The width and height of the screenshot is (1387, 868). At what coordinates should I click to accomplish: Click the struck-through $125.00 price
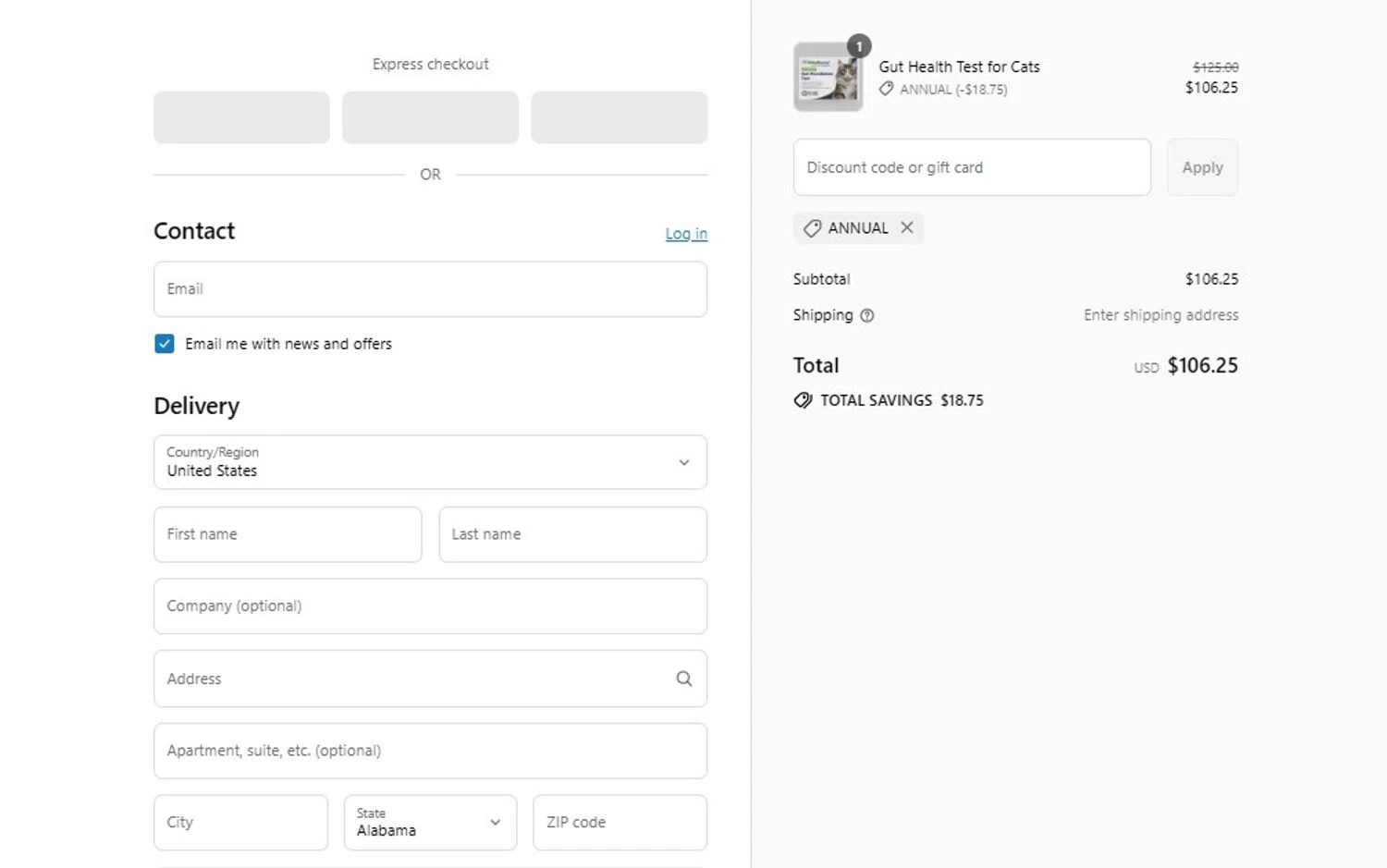[1215, 67]
